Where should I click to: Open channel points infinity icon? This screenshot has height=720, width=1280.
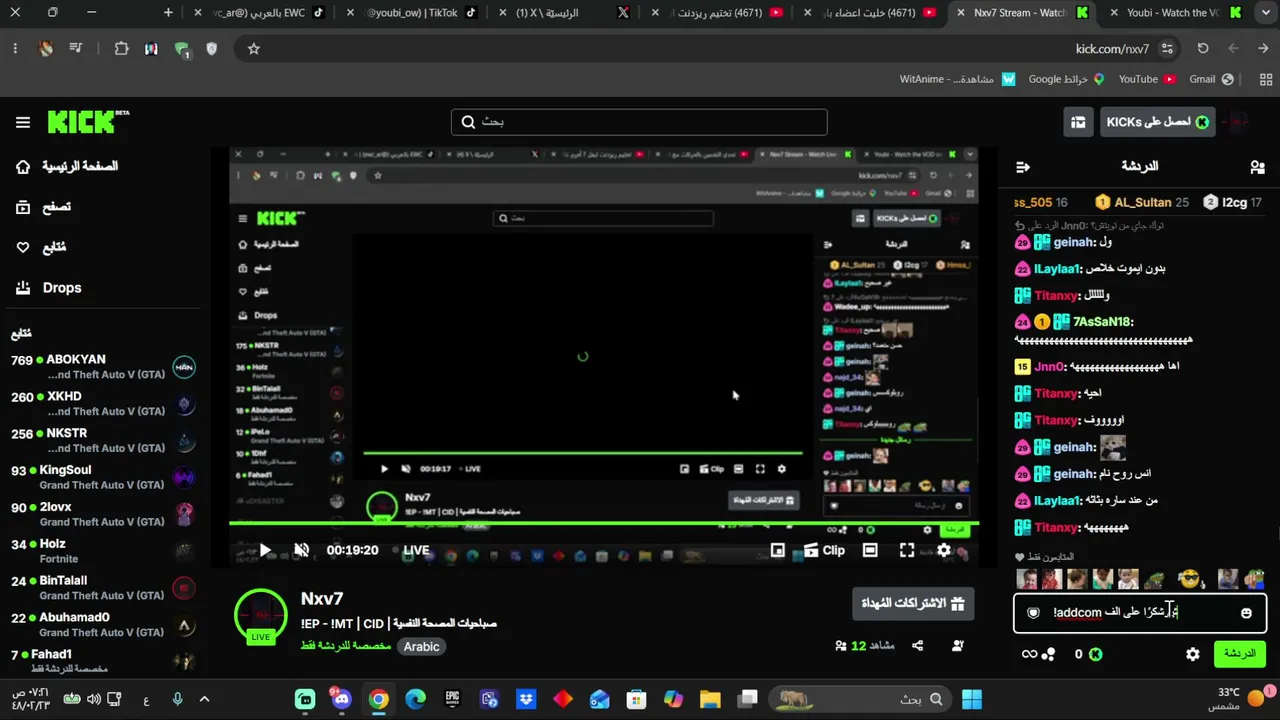pyautogui.click(x=1029, y=654)
